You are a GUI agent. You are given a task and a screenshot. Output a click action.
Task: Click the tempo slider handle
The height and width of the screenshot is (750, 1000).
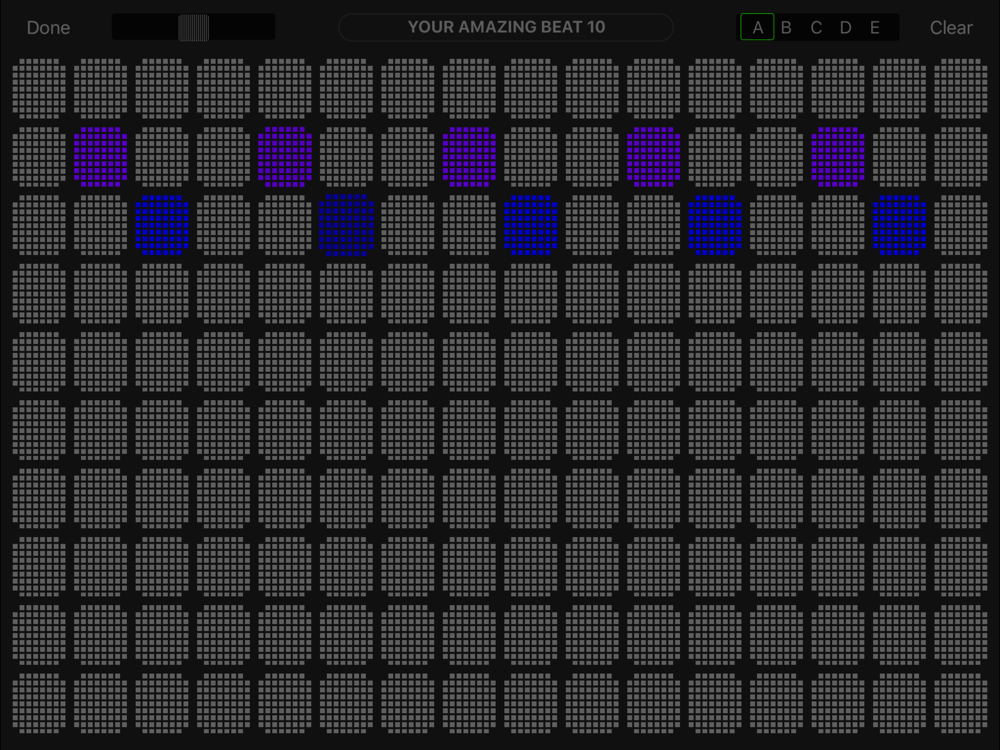193,28
